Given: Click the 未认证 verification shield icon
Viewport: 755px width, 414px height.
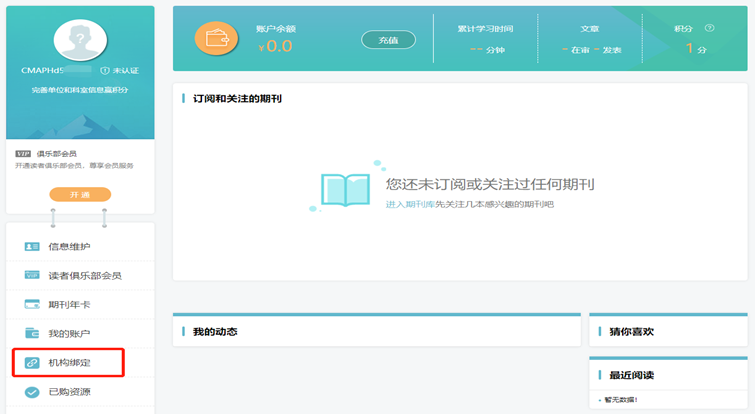Looking at the screenshot, I should (104, 70).
